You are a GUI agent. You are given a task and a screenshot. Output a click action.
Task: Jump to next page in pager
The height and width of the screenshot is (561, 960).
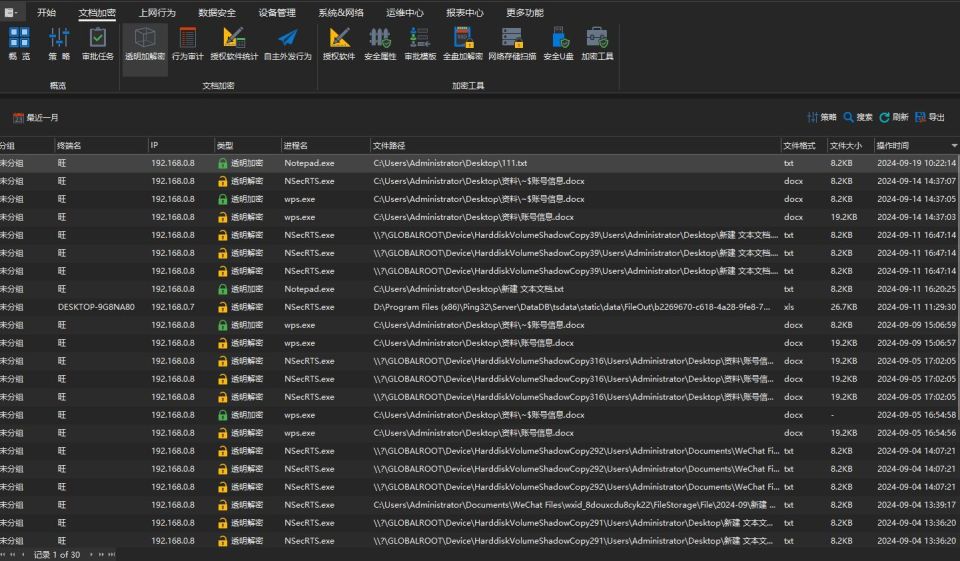click(x=101, y=554)
